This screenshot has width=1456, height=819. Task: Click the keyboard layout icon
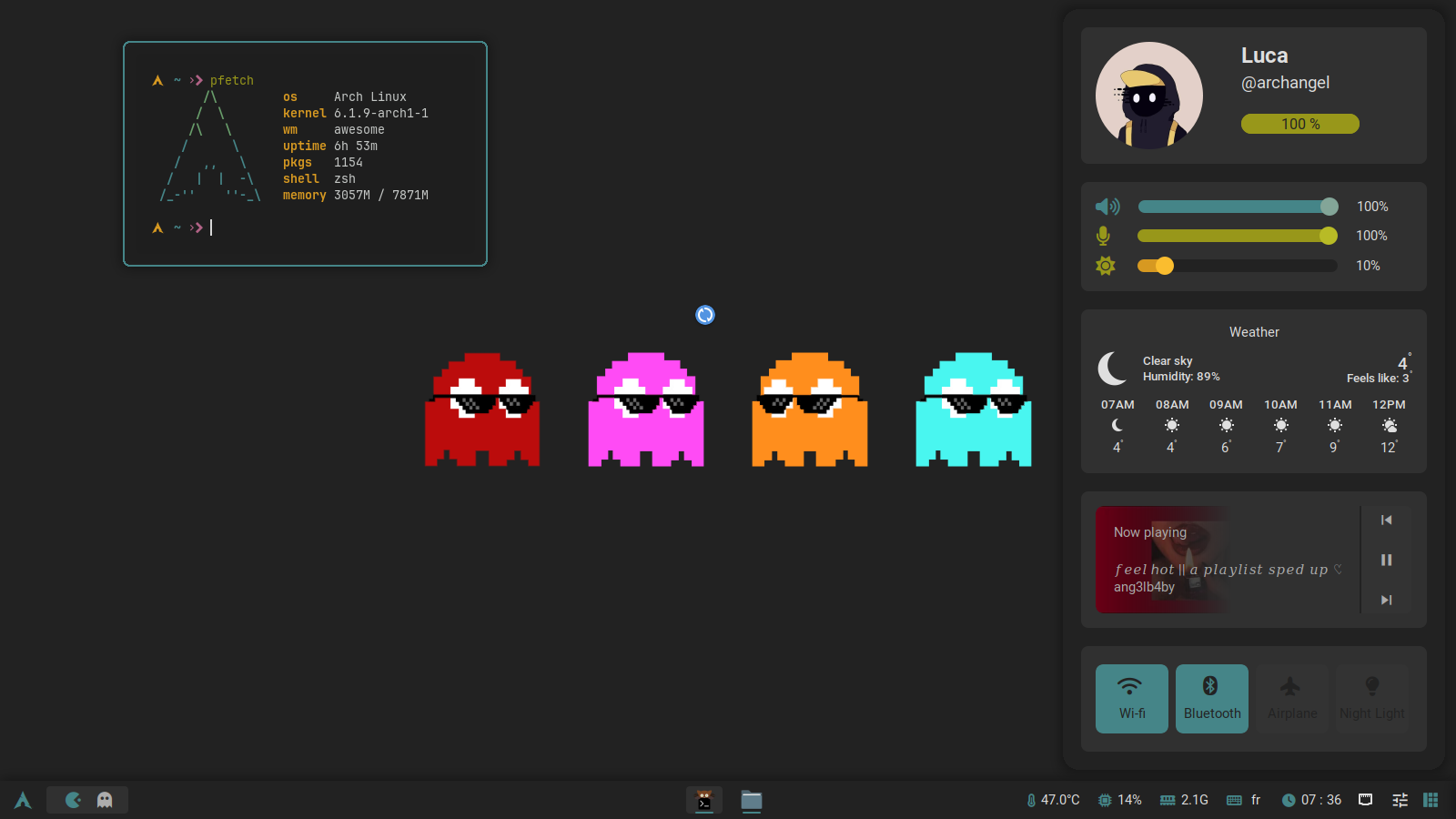point(1234,800)
